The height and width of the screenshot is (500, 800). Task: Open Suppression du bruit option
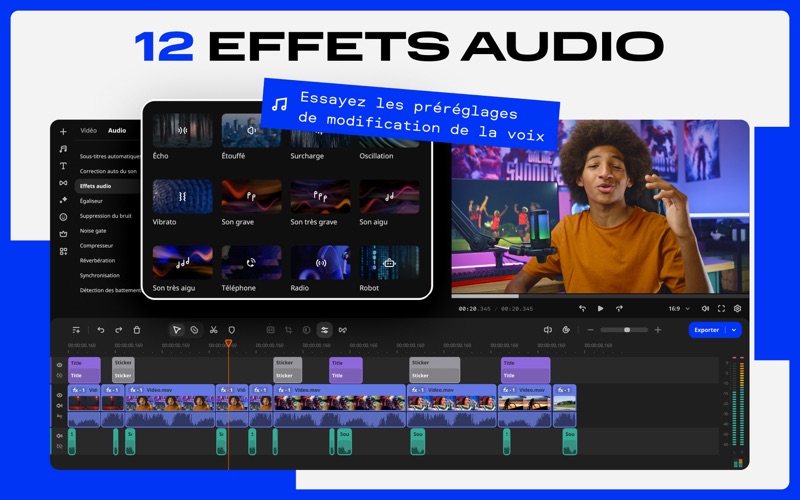106,216
